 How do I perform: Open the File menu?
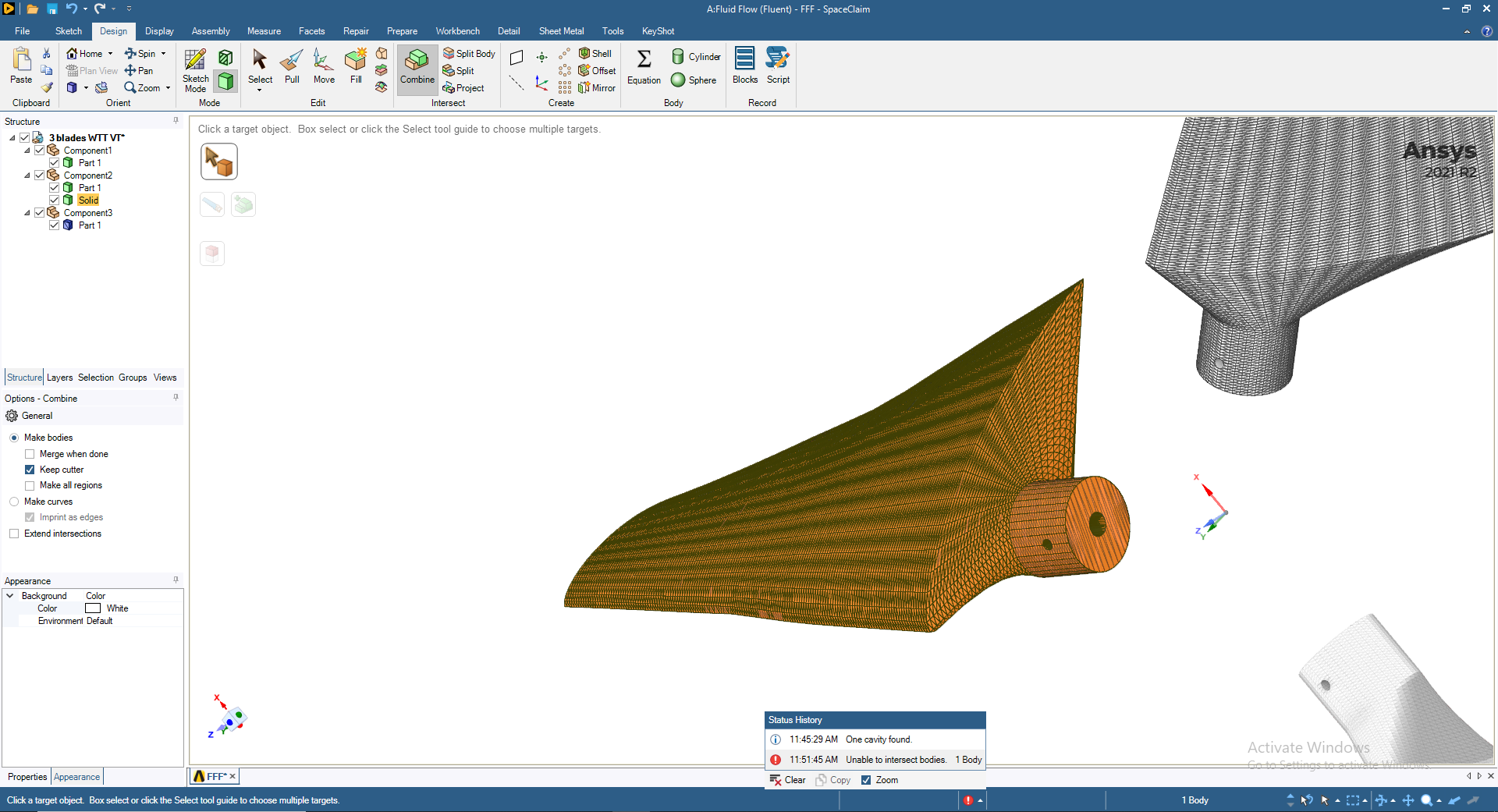pos(22,31)
